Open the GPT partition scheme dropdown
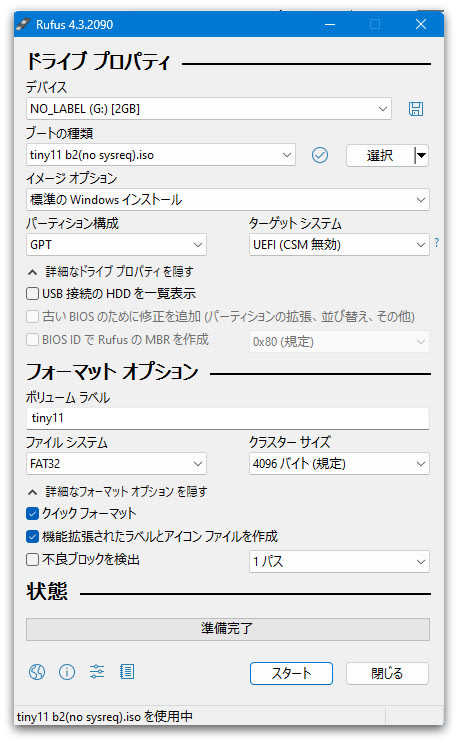The height and width of the screenshot is (743, 458). [x=116, y=245]
